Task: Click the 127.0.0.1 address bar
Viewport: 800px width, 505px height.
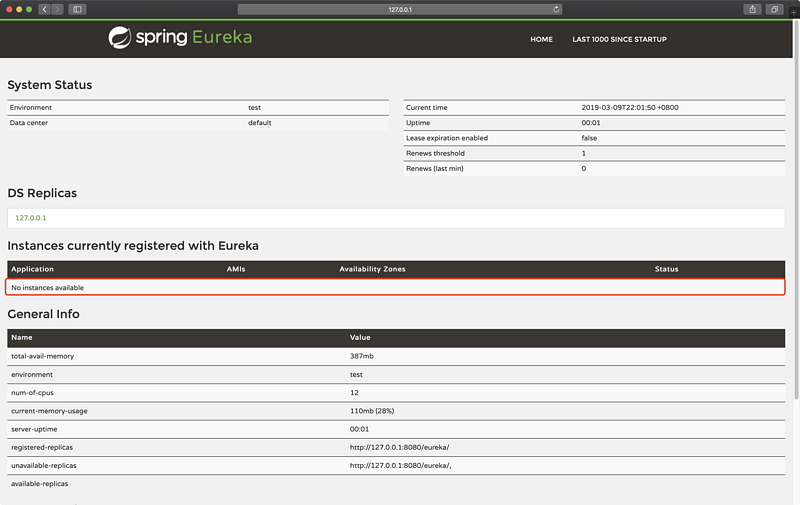Action: [400, 9]
